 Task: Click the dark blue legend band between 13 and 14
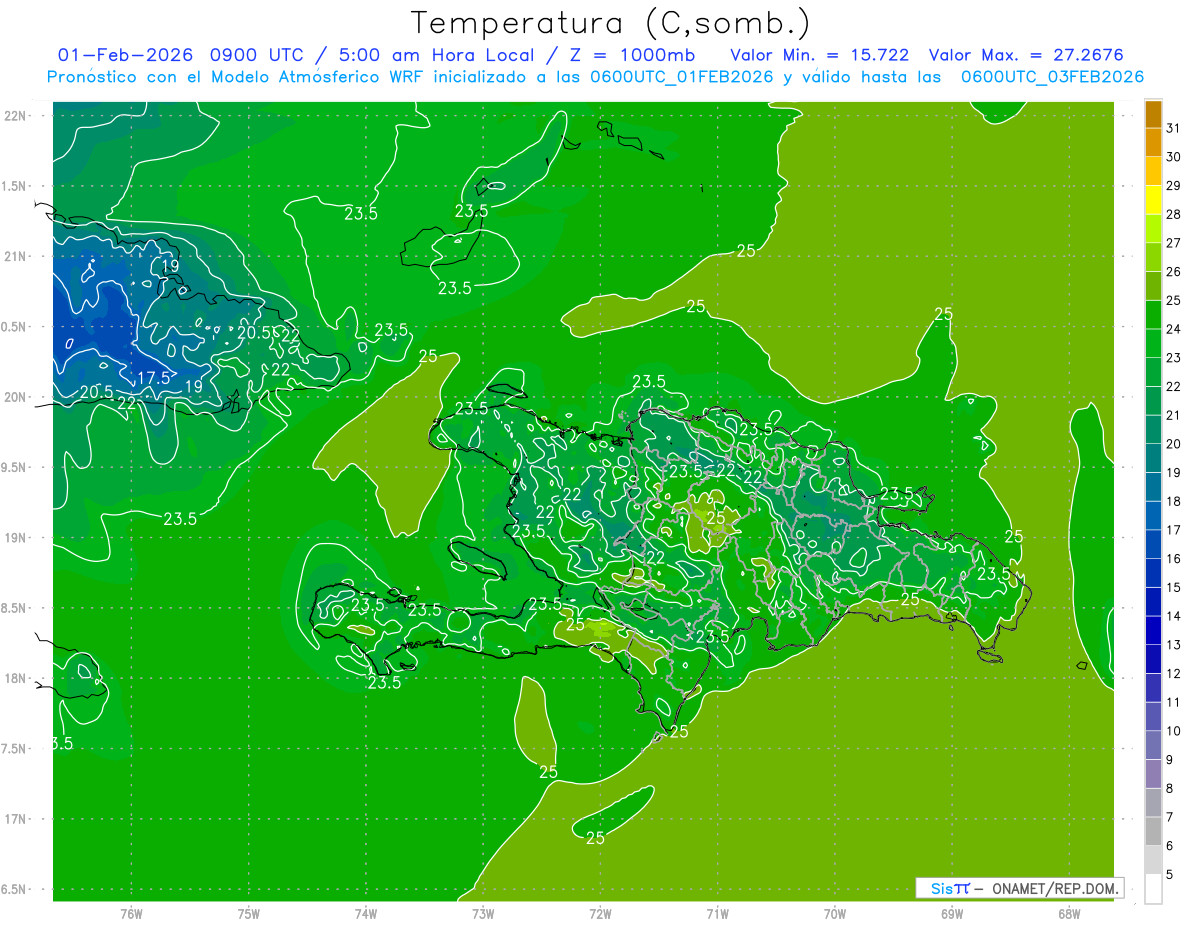click(x=1153, y=630)
